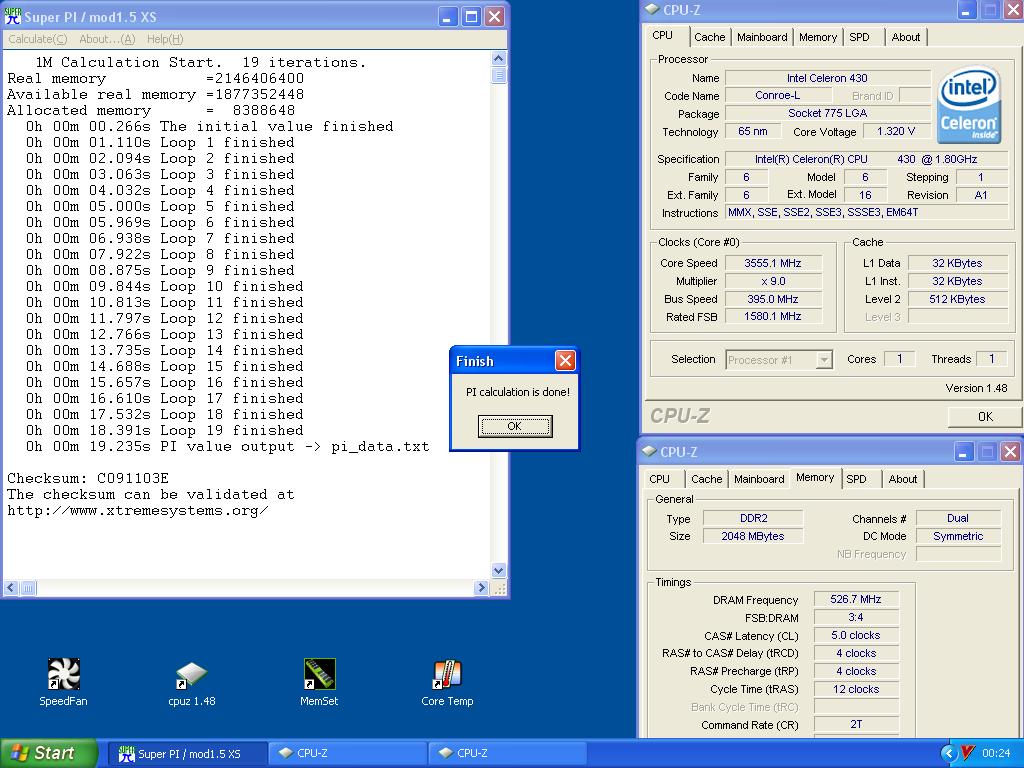
Task: Click Super PI vertical scrollbar up arrow
Action: click(x=498, y=58)
